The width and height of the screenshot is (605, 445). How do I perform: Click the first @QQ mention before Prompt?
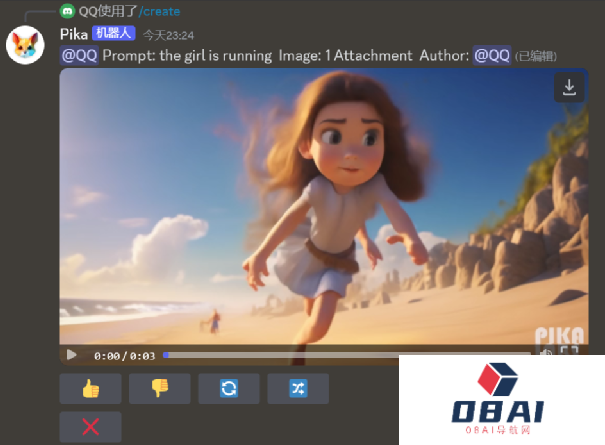coord(79,56)
